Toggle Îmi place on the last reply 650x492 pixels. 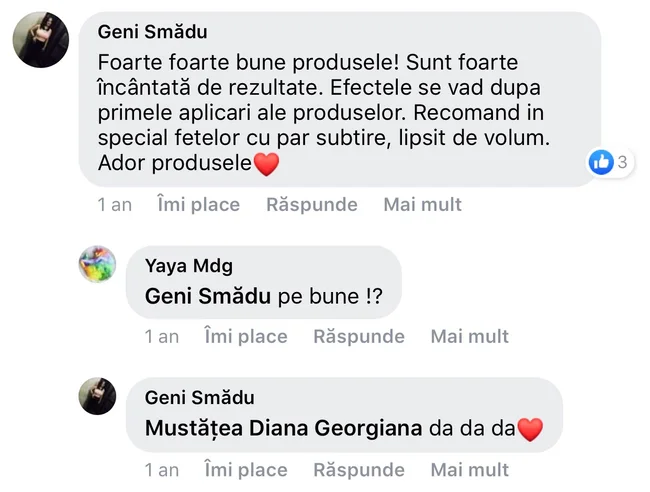[x=245, y=469]
